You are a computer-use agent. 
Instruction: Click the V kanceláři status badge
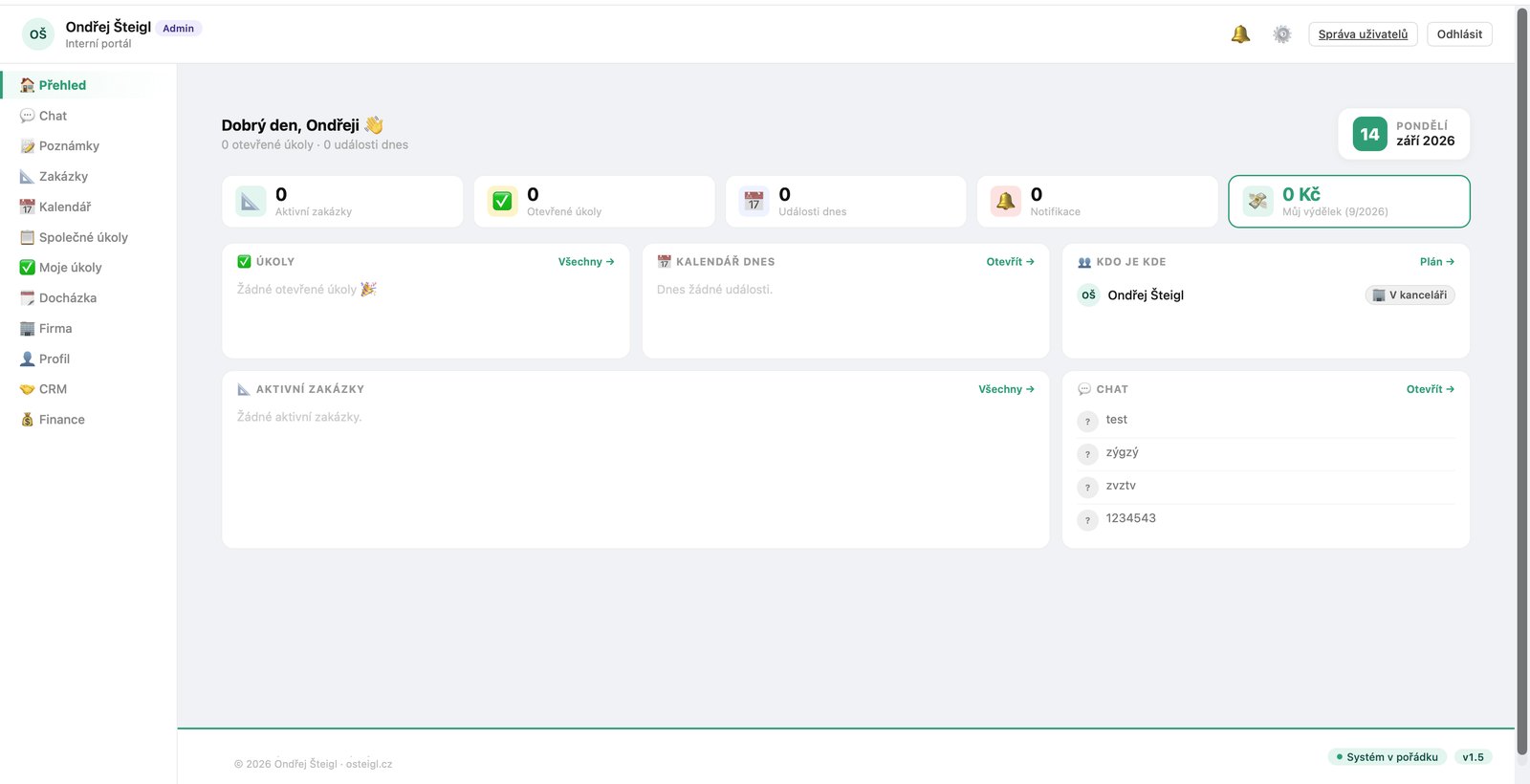(1410, 295)
